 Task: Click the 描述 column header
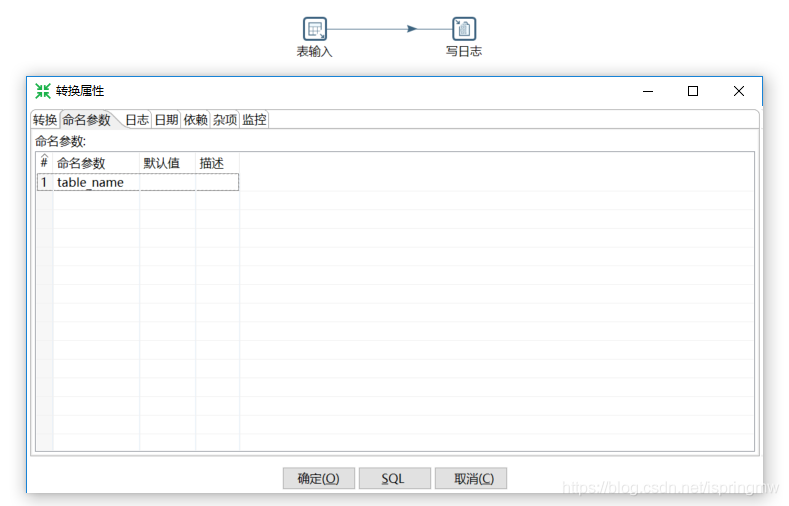pyautogui.click(x=217, y=162)
